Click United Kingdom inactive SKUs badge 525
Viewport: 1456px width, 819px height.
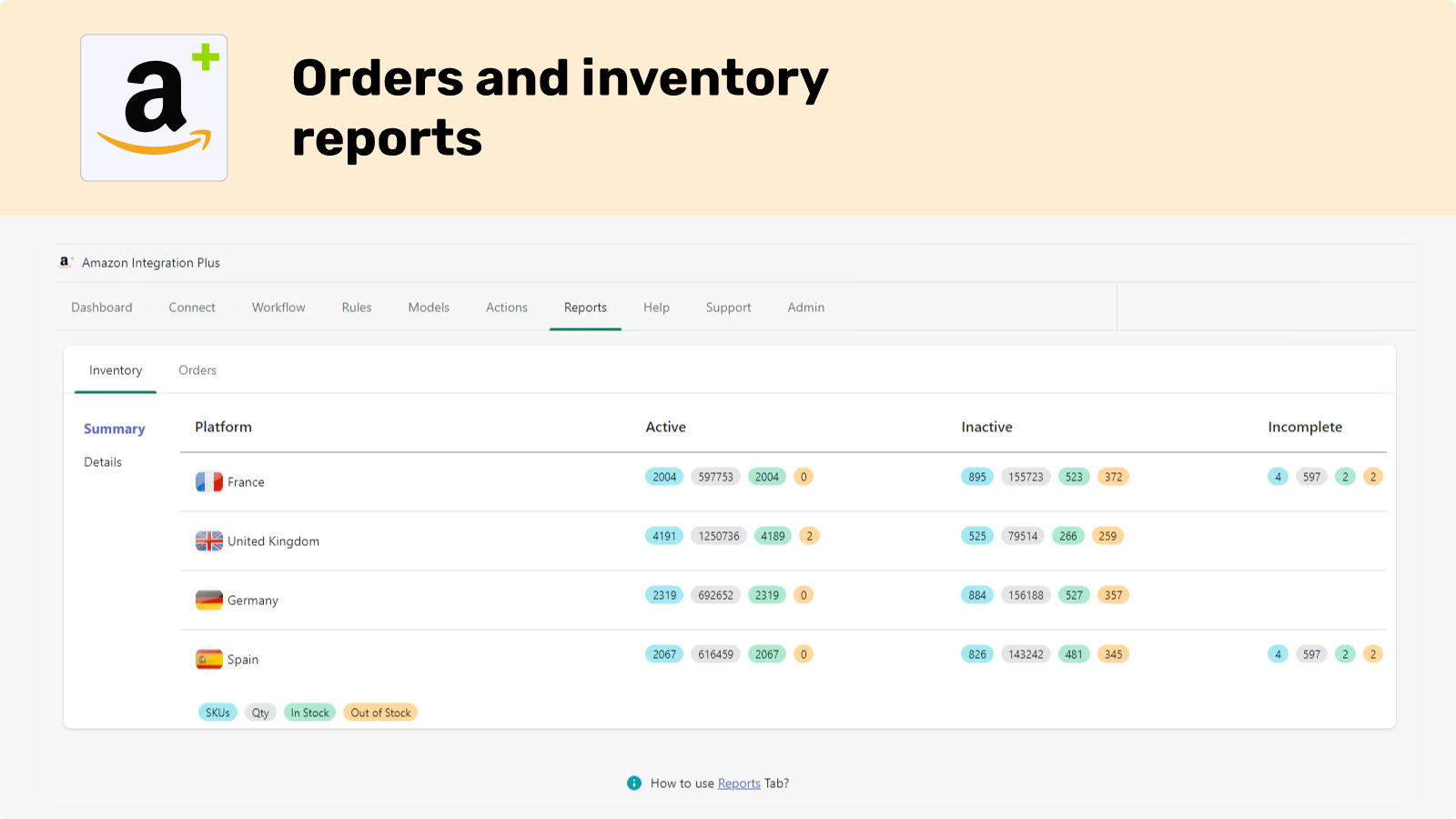(977, 536)
